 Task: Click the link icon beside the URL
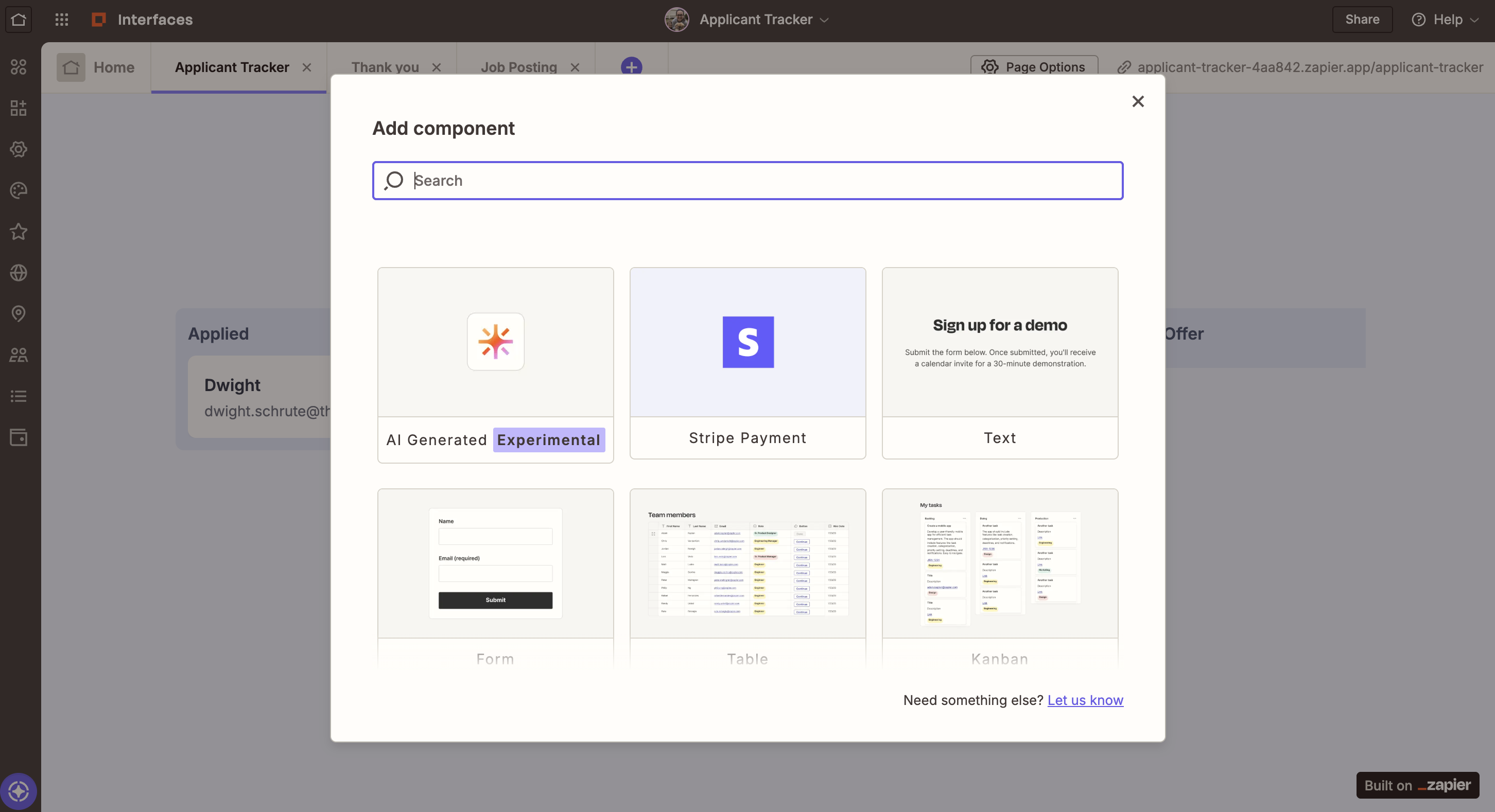click(1124, 67)
